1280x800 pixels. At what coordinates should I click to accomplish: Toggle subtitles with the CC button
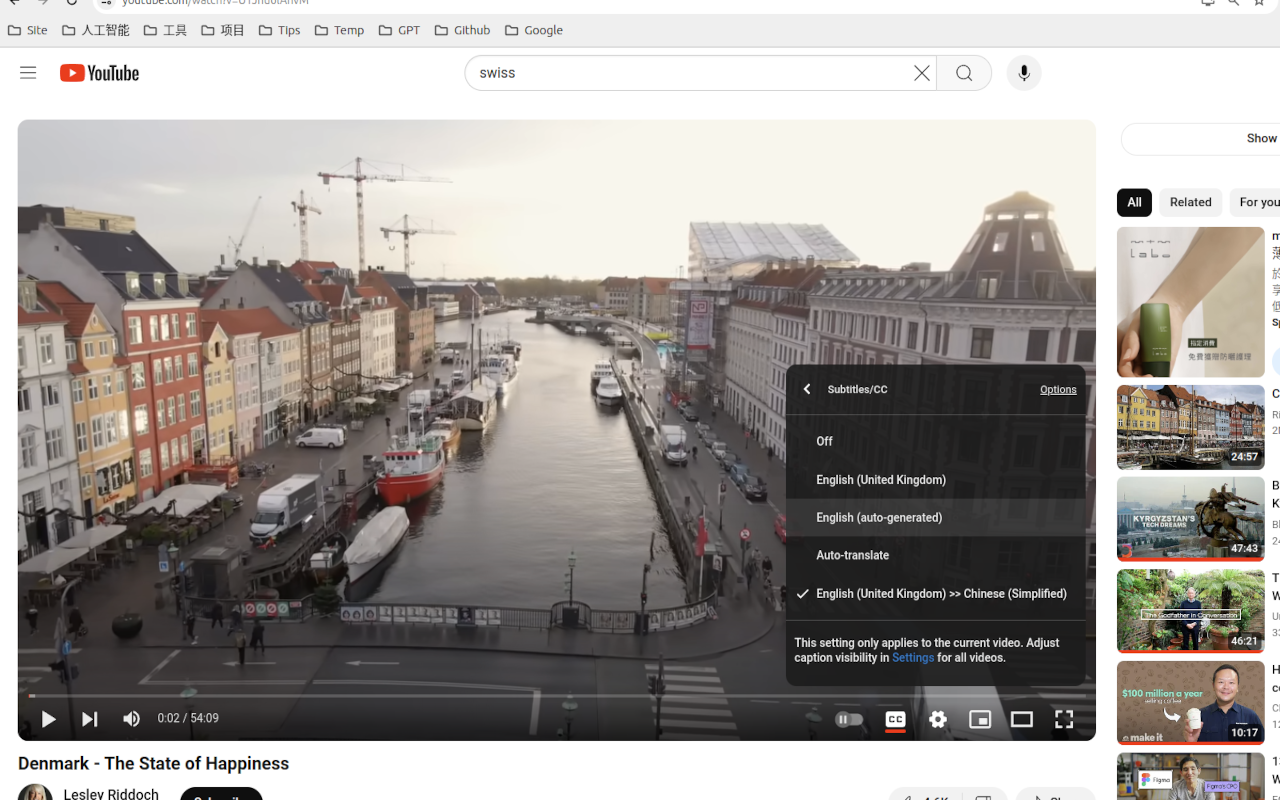coord(895,719)
